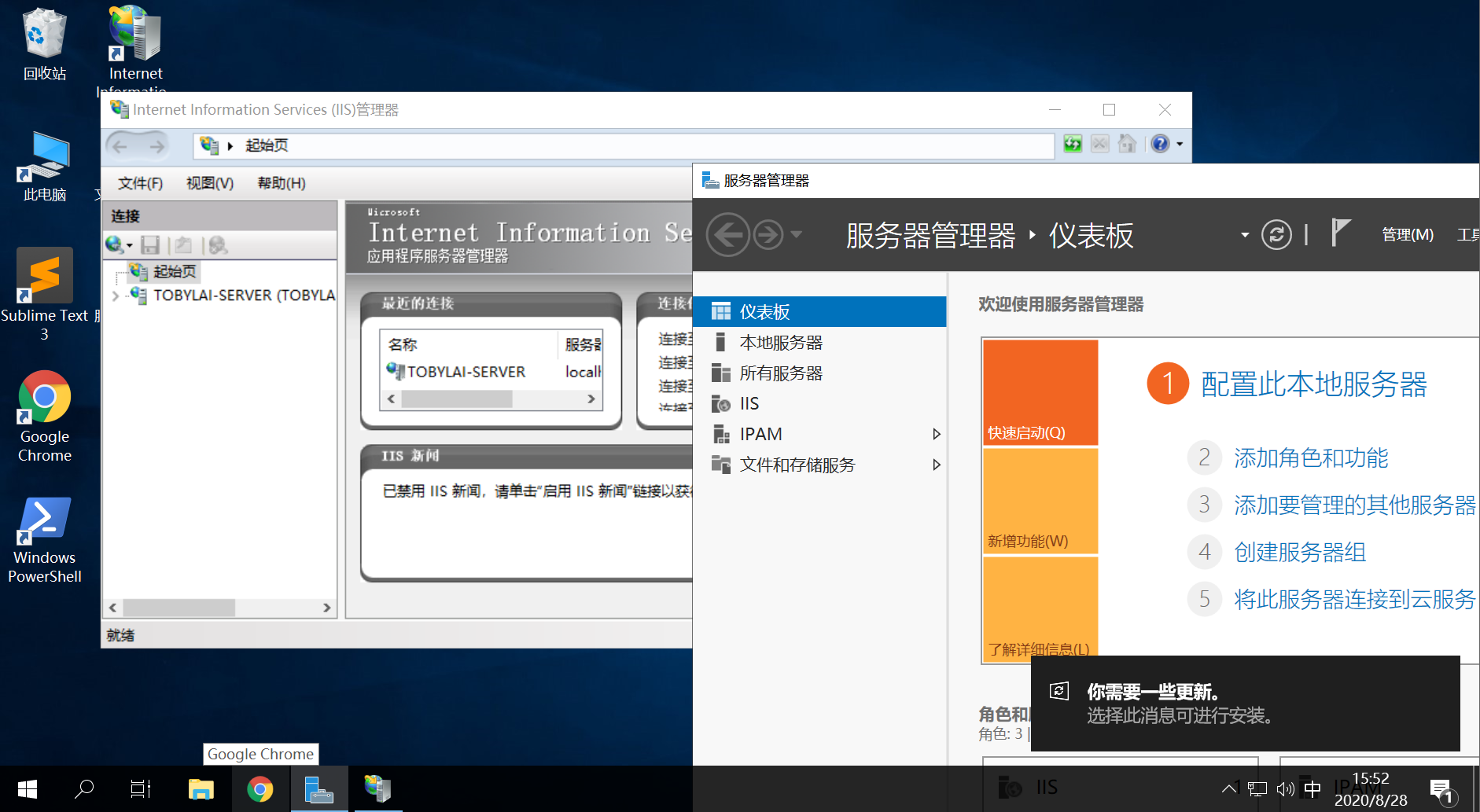Open navigation history dropdown in Server Manager
The width and height of the screenshot is (1480, 812).
796,234
